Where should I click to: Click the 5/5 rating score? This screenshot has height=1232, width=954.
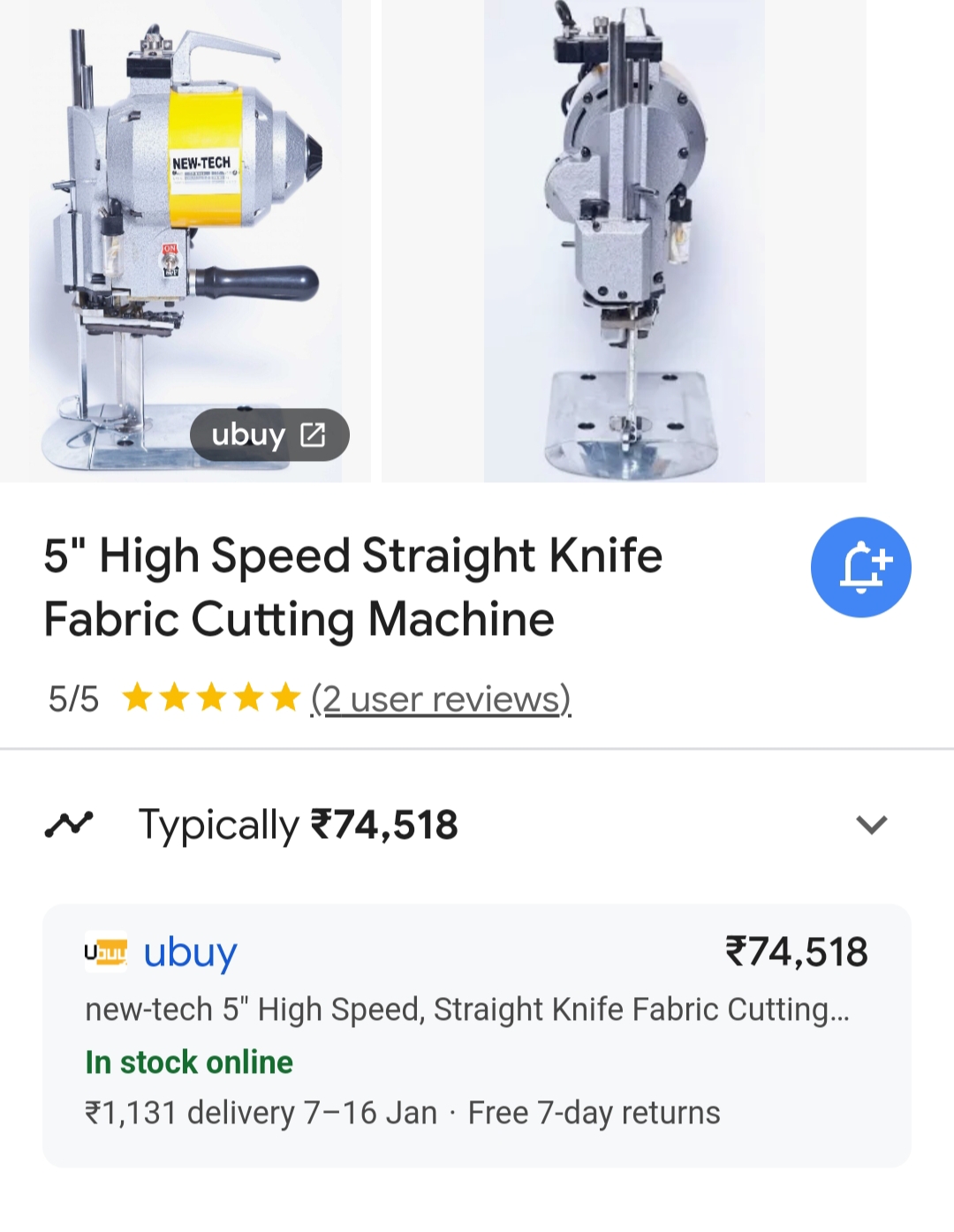pyautogui.click(x=73, y=699)
